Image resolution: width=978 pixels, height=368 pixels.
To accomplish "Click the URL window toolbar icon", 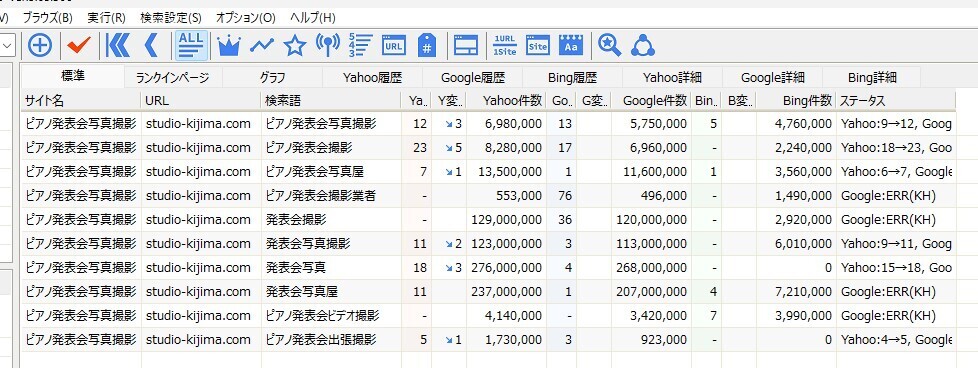I will [394, 46].
